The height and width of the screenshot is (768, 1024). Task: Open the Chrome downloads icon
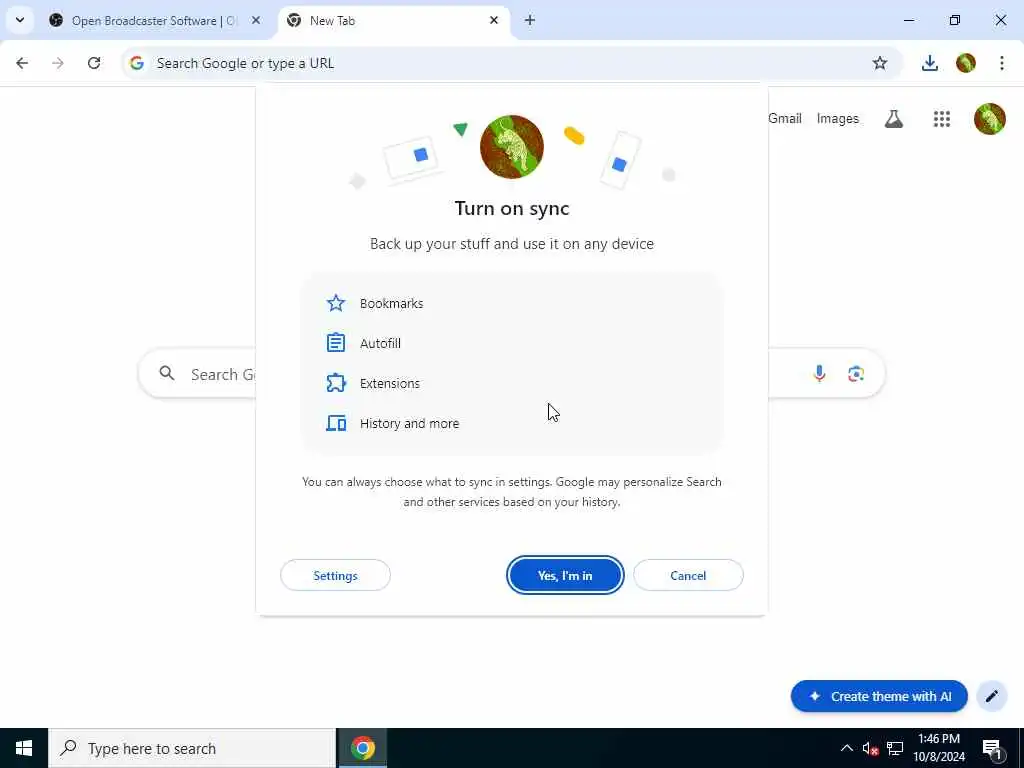click(929, 63)
